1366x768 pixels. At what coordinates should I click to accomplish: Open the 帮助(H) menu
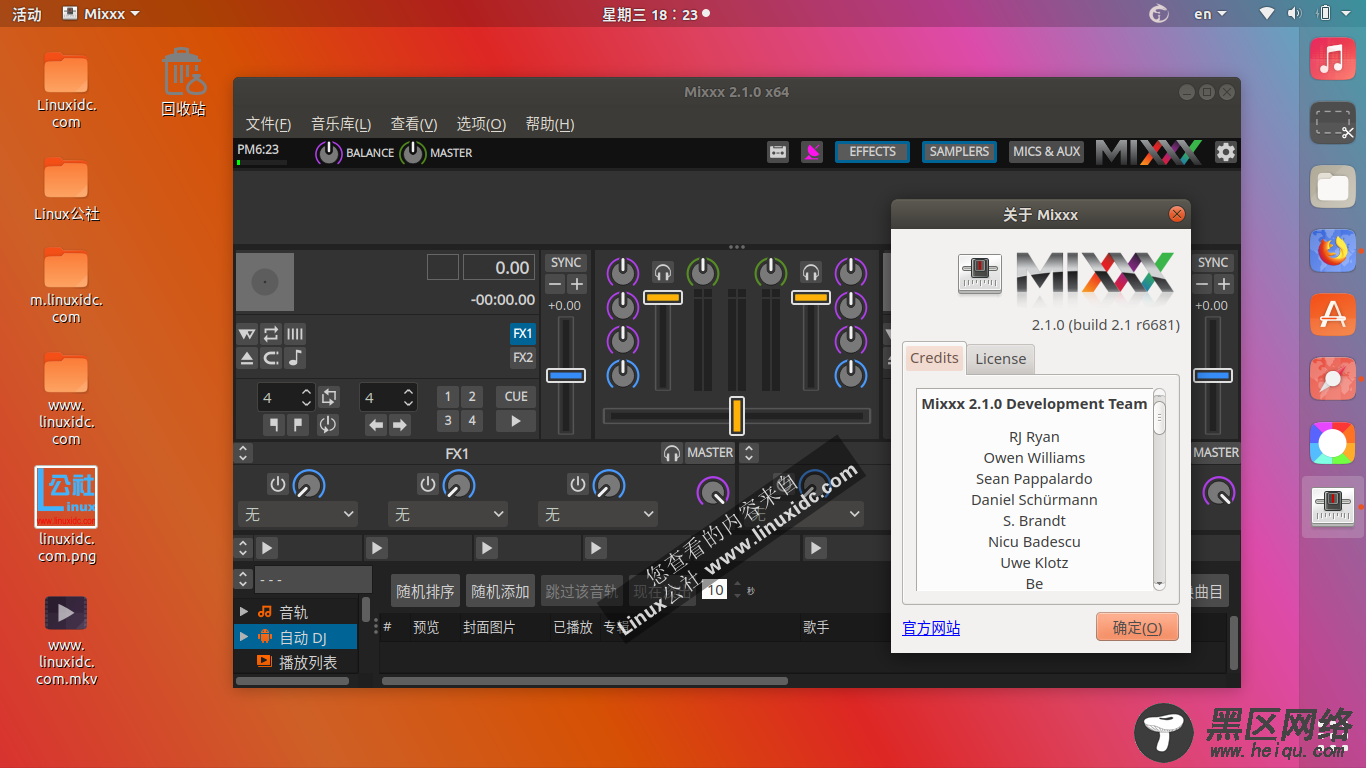(x=550, y=124)
